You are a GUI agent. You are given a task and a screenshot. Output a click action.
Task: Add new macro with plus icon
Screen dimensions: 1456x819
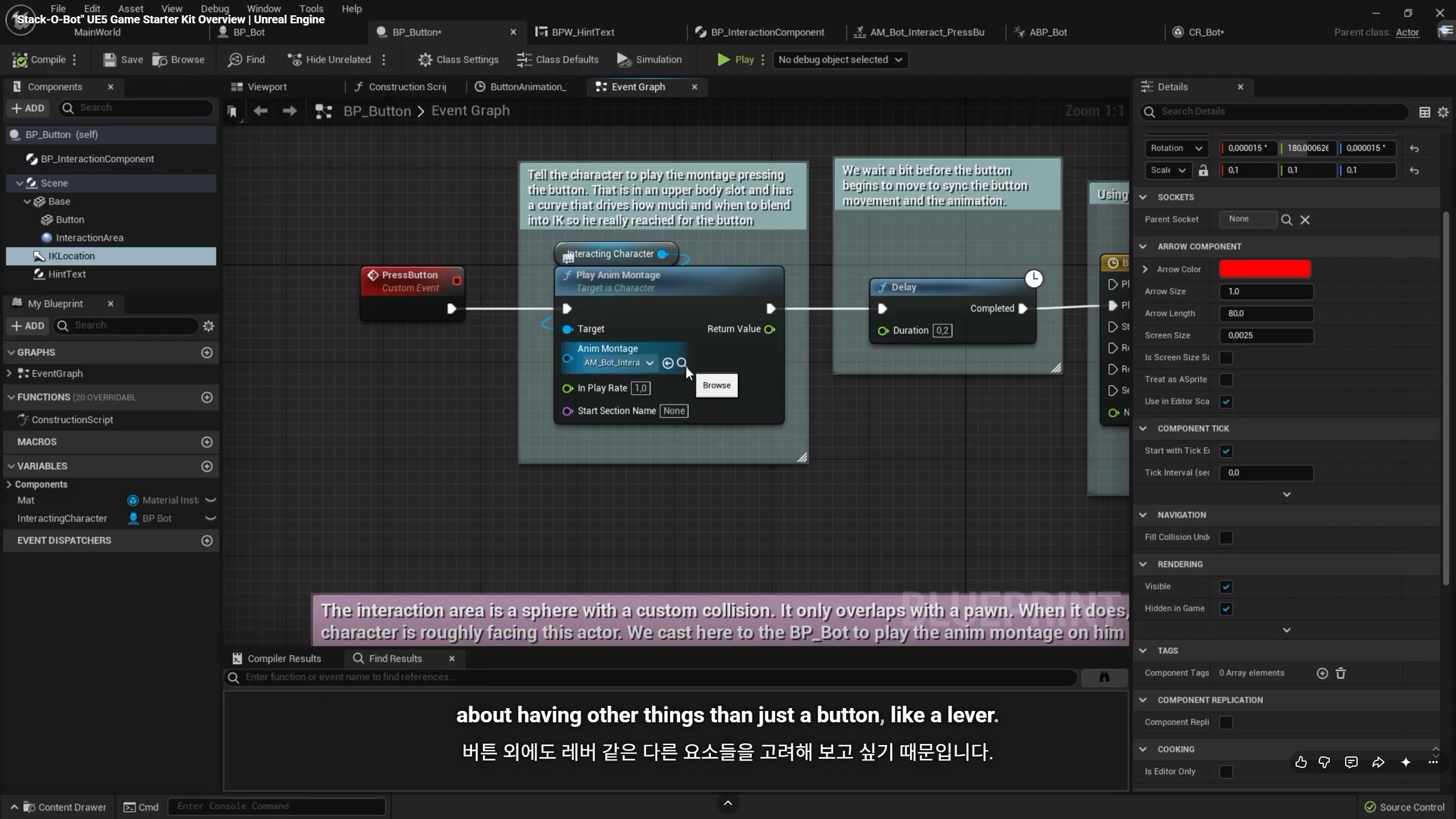point(207,442)
